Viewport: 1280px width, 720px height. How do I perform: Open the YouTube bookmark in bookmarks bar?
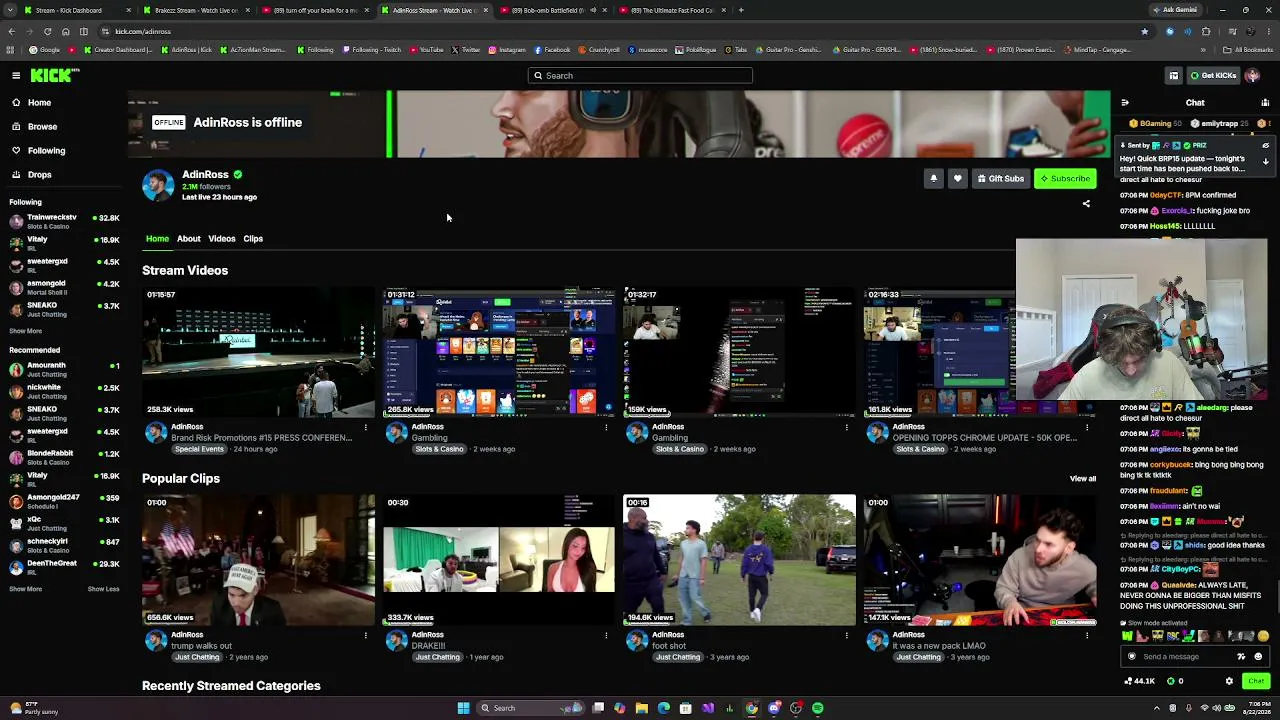426,49
